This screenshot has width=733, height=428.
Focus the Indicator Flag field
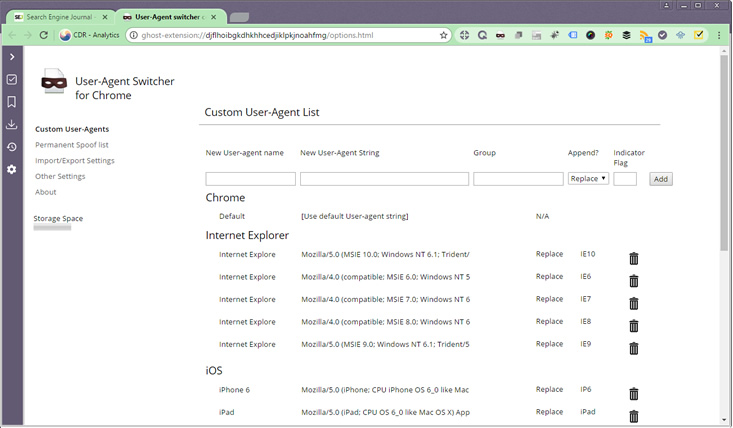[x=625, y=179]
